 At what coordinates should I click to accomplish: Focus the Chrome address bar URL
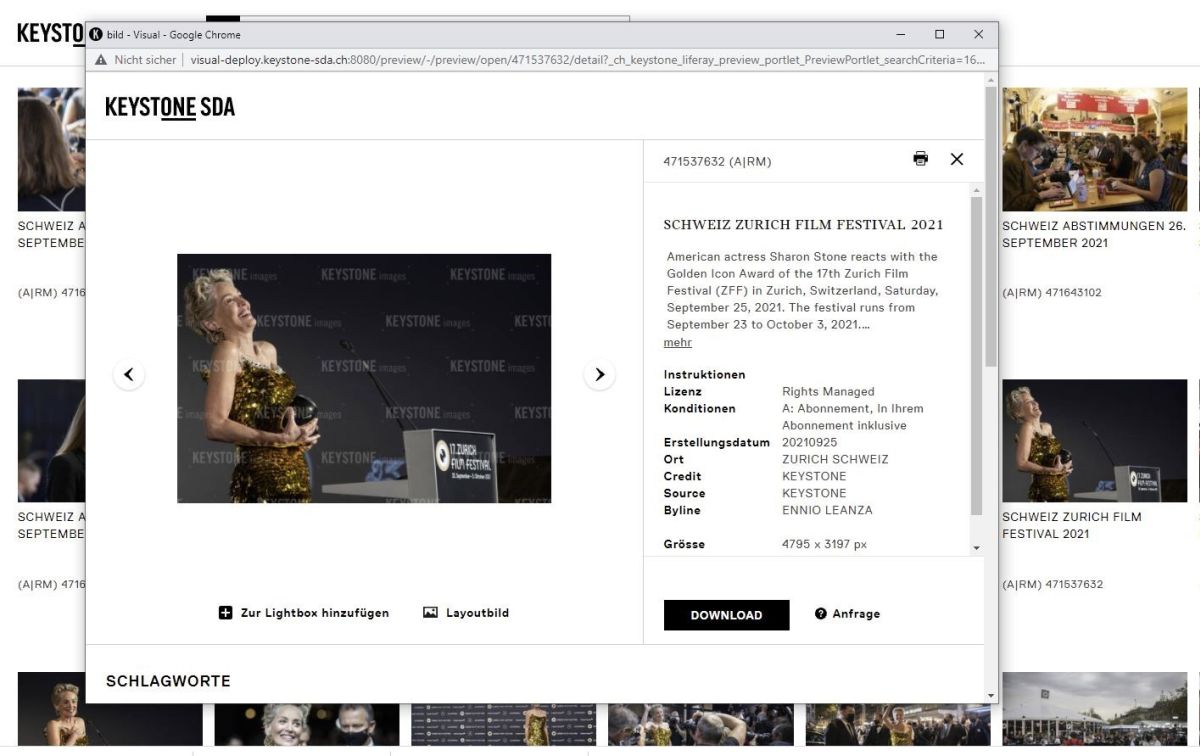tap(588, 60)
